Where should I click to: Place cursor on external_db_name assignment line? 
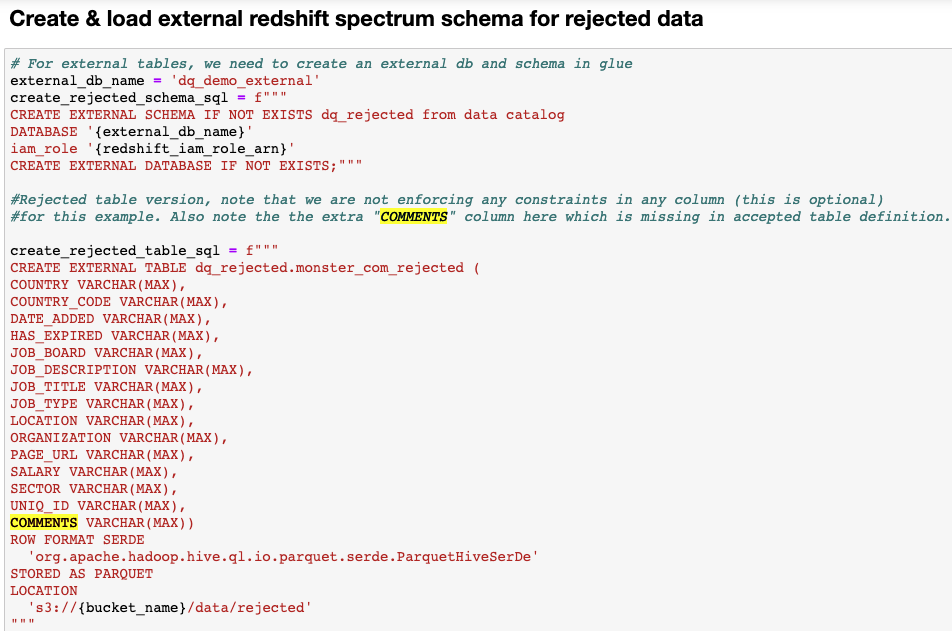[x=165, y=81]
